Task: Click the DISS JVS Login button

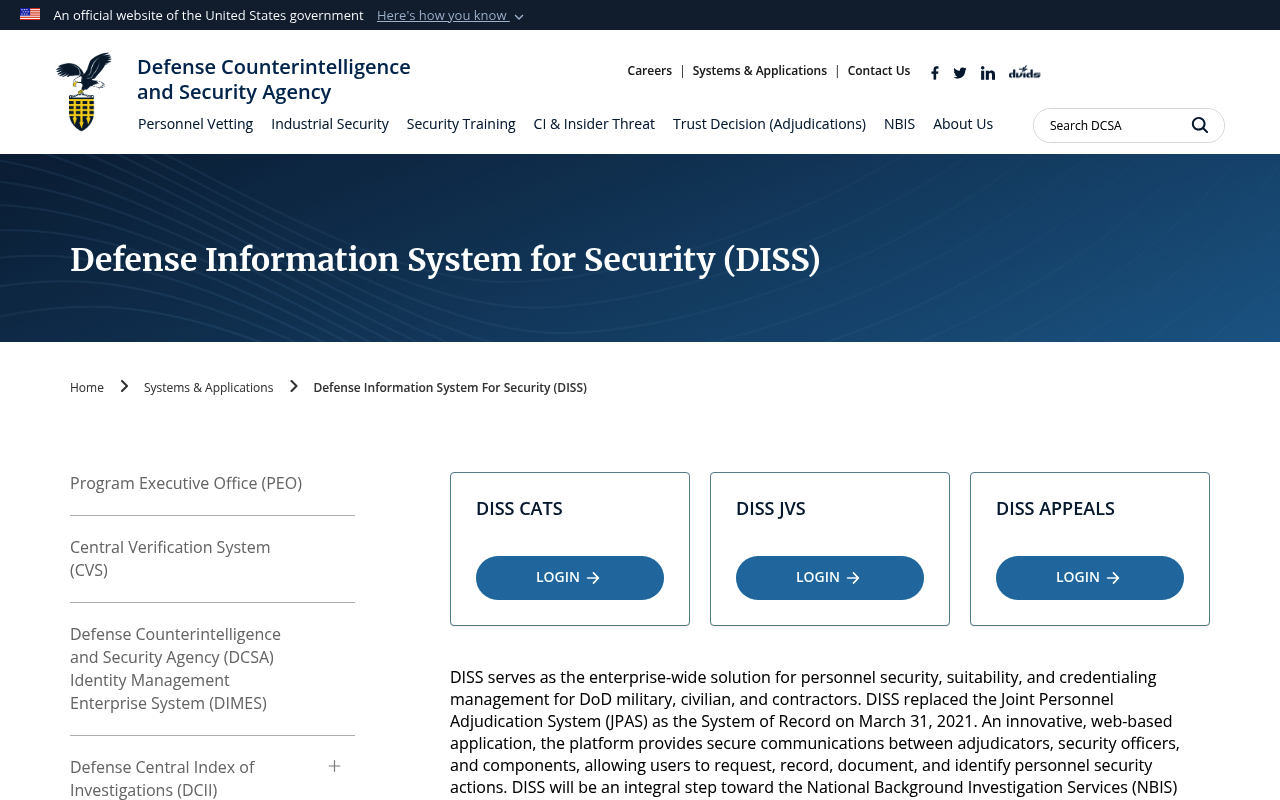Action: pos(830,578)
